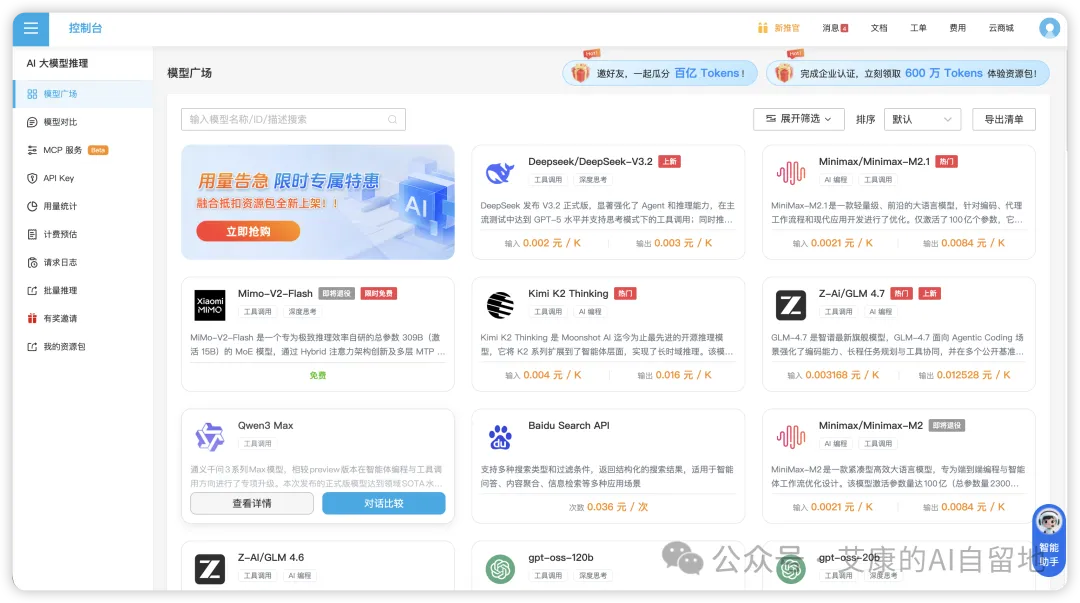Image resolution: width=1080 pixels, height=603 pixels.
Task: Click the 模型对比 sidebar icon
Action: coord(32,122)
